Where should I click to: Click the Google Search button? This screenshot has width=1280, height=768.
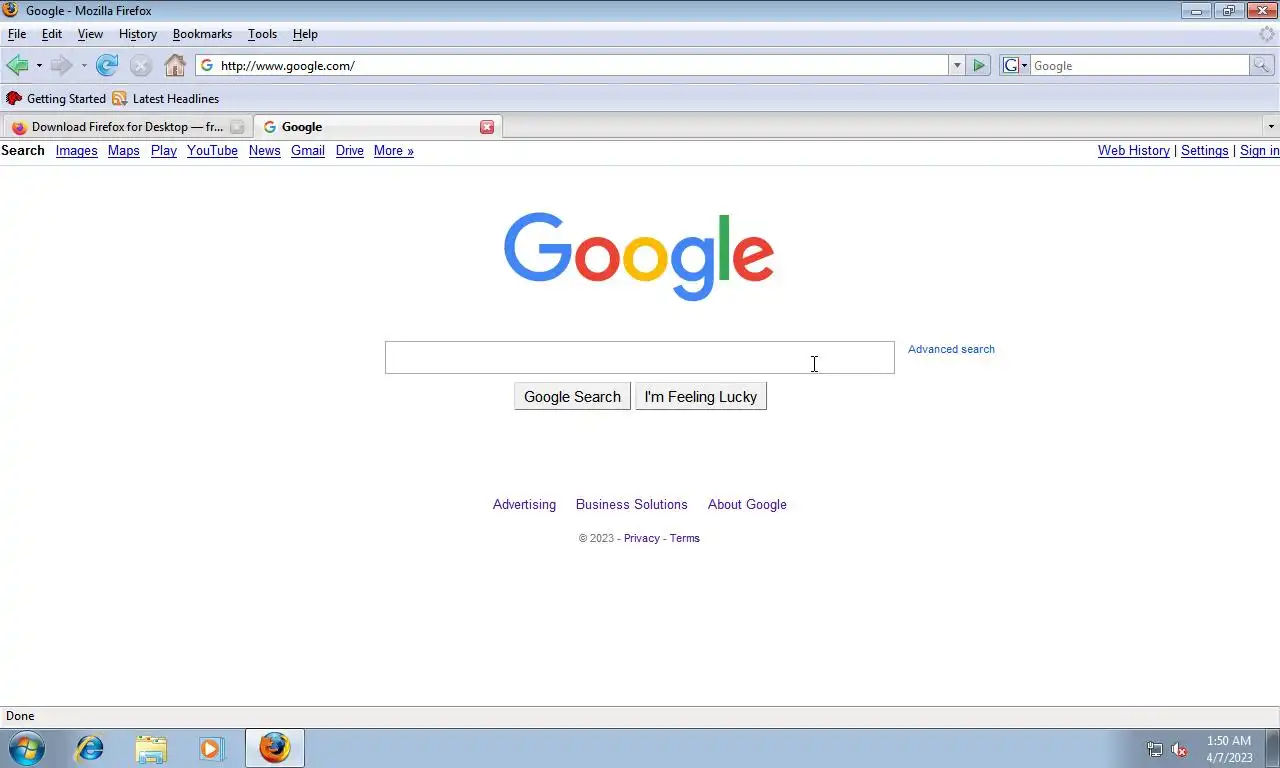pyautogui.click(x=572, y=397)
